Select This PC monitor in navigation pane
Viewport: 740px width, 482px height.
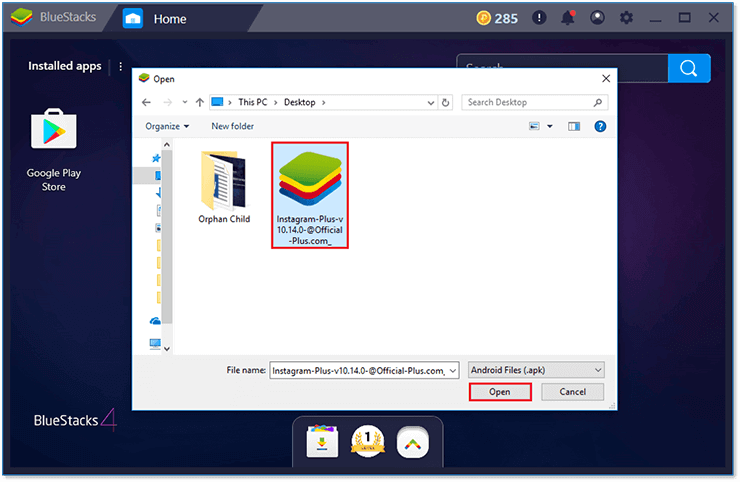coord(155,343)
